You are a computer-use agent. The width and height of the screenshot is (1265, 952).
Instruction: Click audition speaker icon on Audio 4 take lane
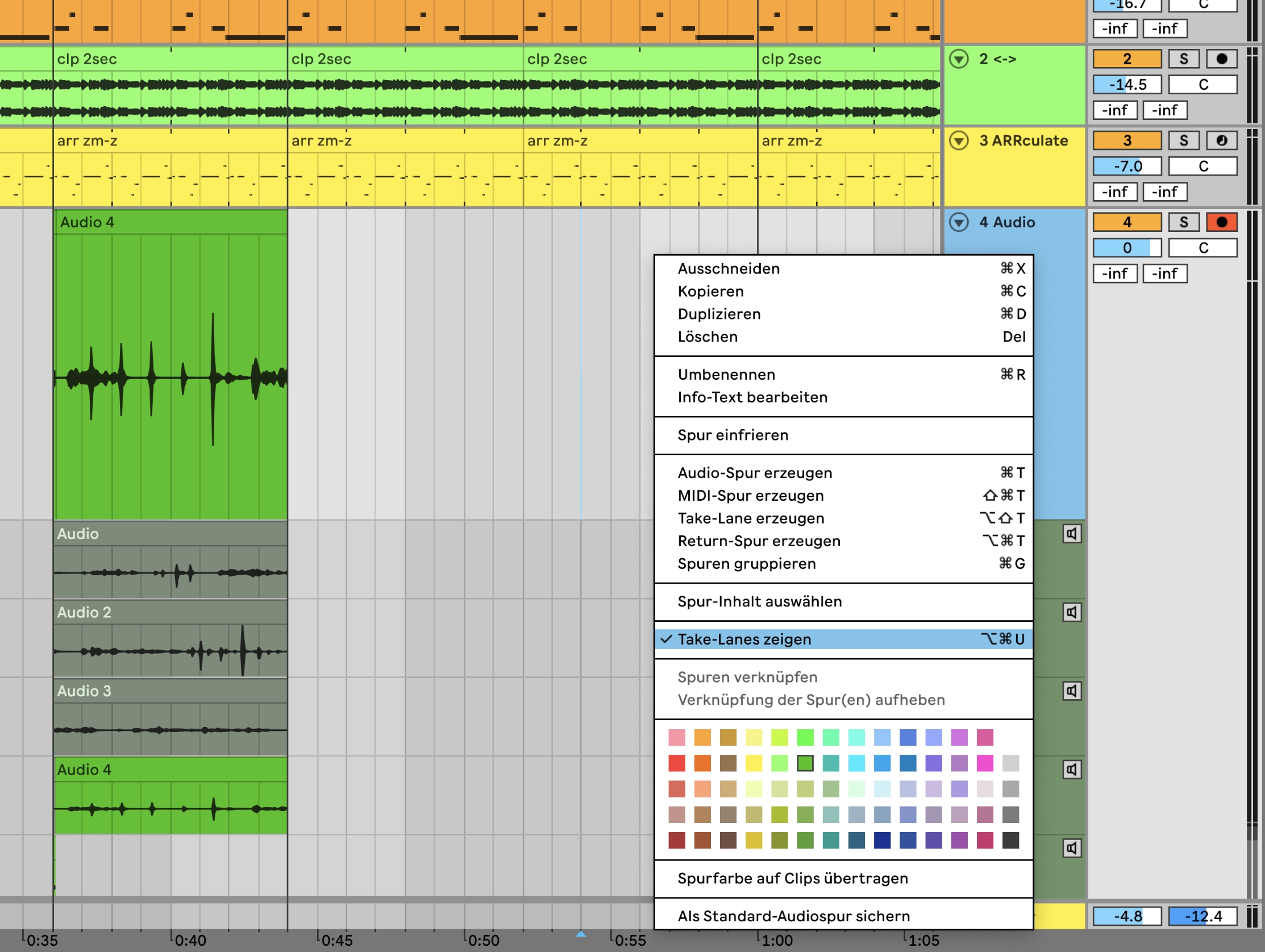click(x=1072, y=770)
